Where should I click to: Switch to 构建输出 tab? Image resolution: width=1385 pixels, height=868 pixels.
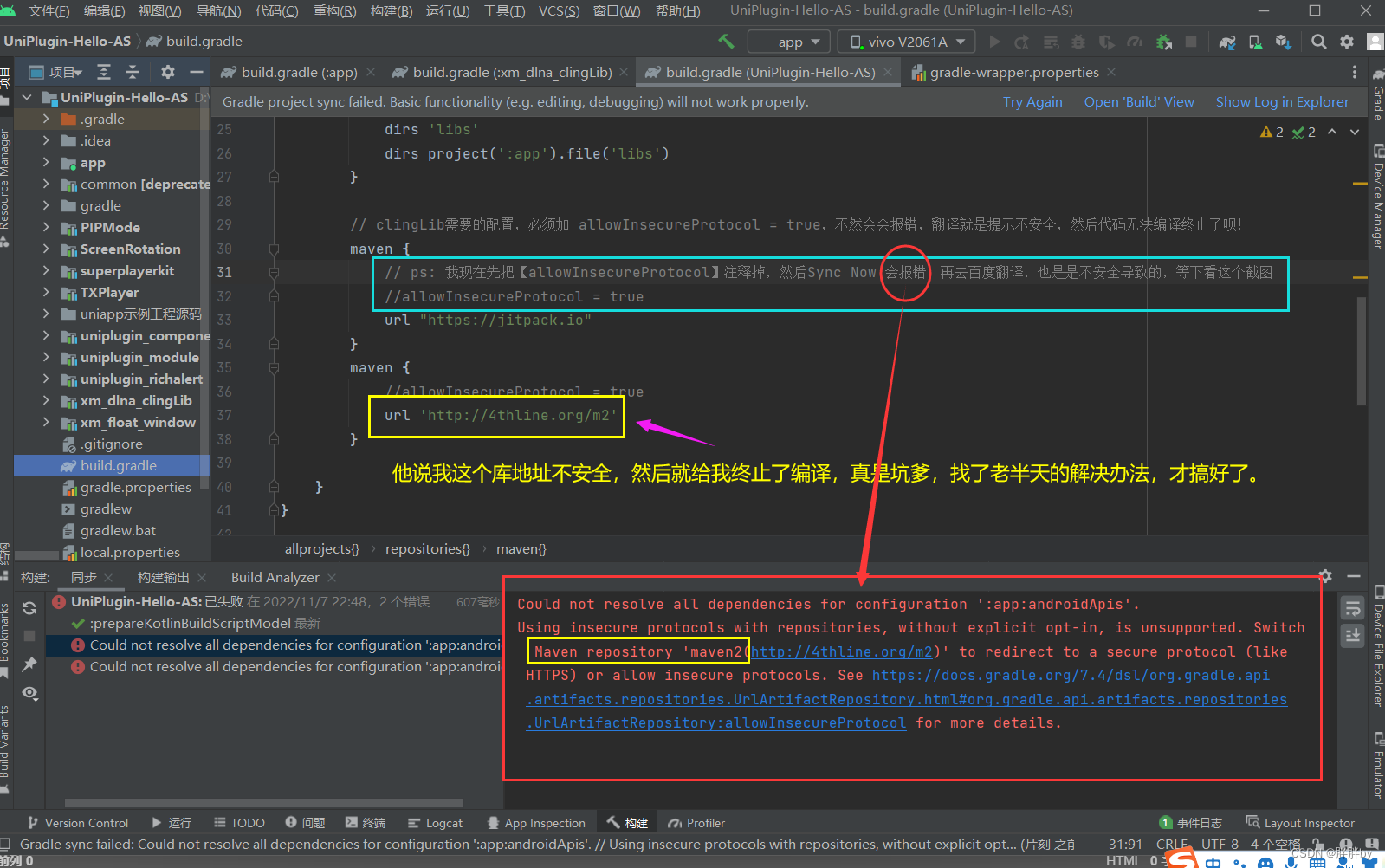163,577
